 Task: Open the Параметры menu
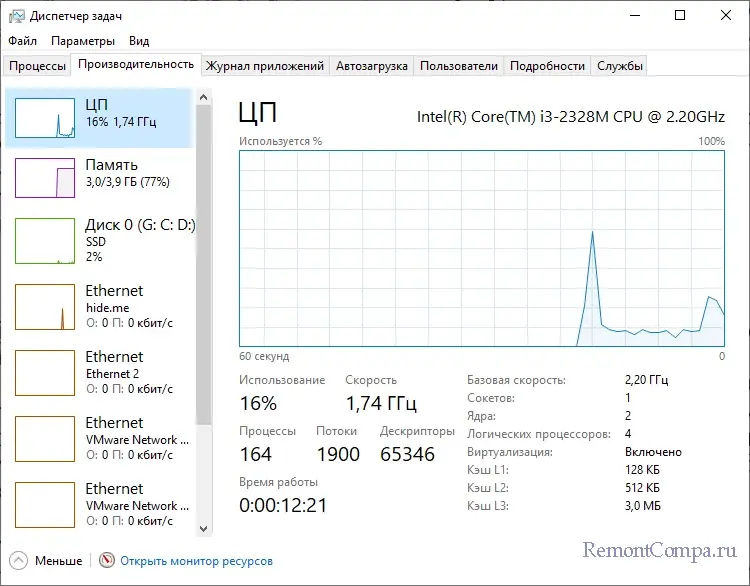pyautogui.click(x=83, y=41)
